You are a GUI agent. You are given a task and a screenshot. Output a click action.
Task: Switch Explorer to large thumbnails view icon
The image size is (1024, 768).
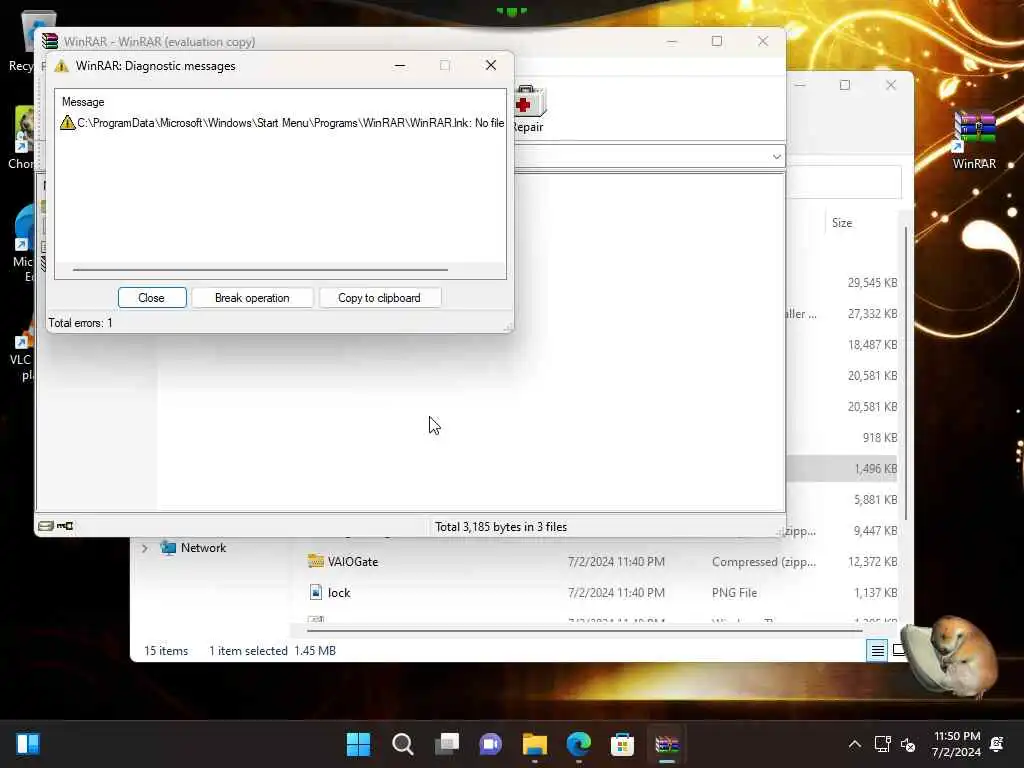pos(899,650)
